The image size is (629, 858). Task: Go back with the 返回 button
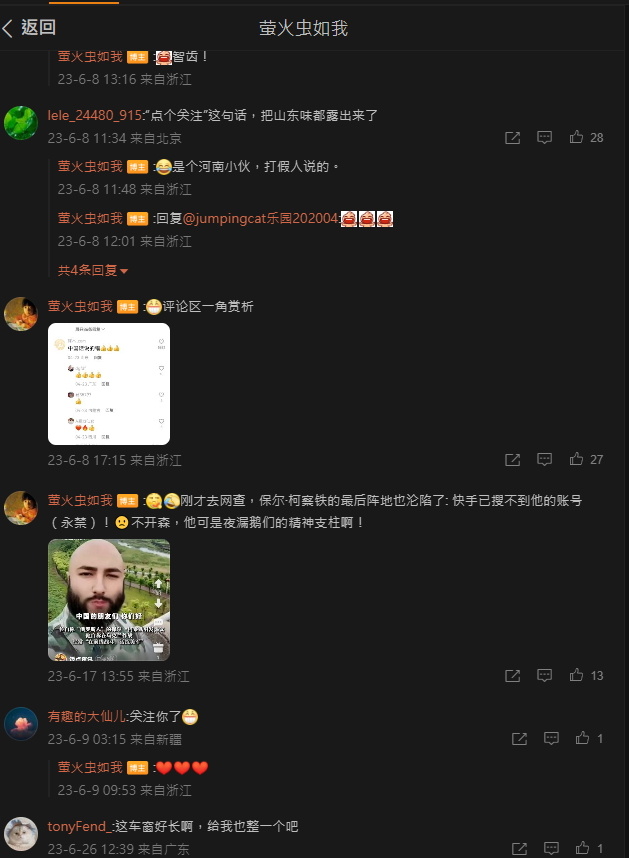29,27
